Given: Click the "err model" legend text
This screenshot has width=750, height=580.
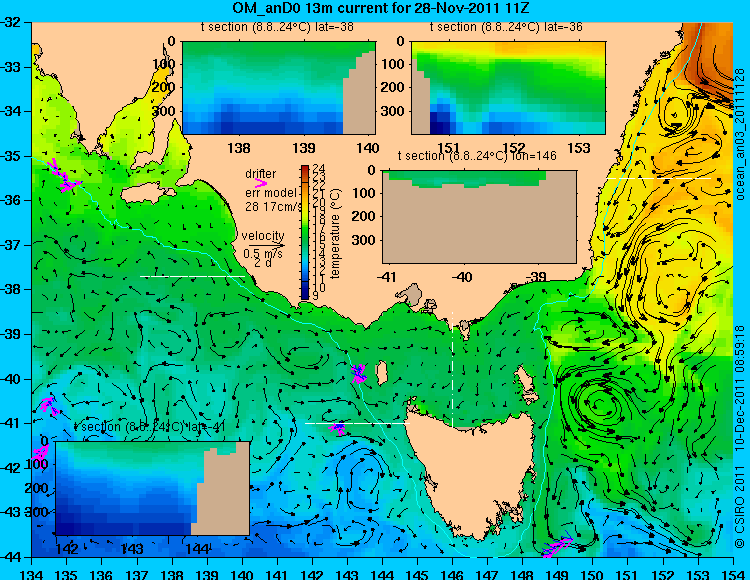Looking at the screenshot, I should point(271,193).
